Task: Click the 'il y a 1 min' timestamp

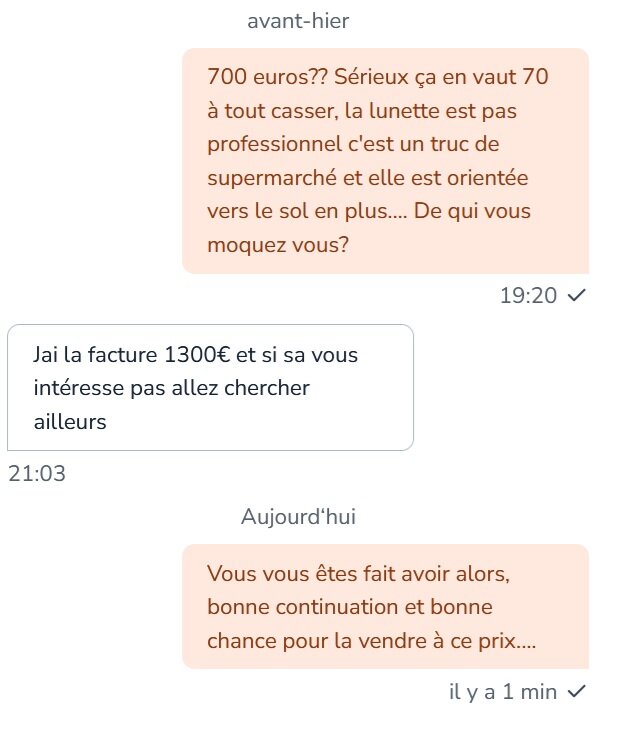Action: pyautogui.click(x=503, y=692)
